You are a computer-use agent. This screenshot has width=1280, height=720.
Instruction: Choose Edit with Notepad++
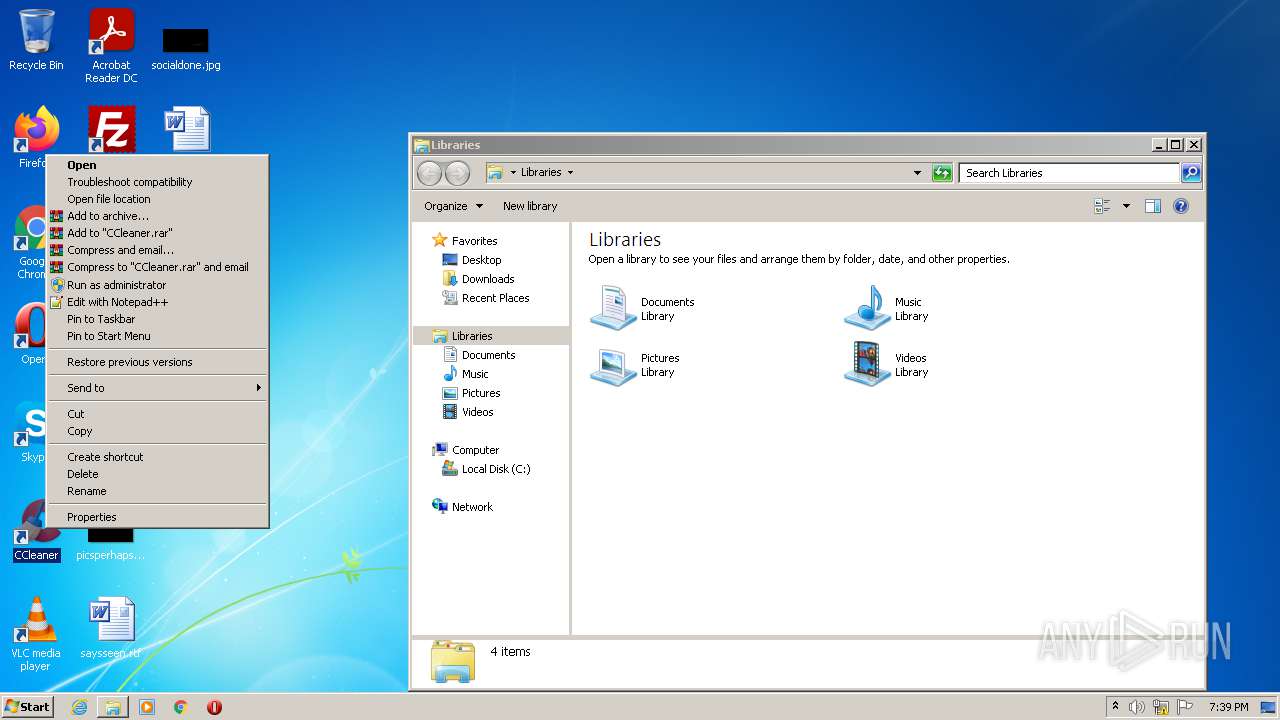click(158, 302)
